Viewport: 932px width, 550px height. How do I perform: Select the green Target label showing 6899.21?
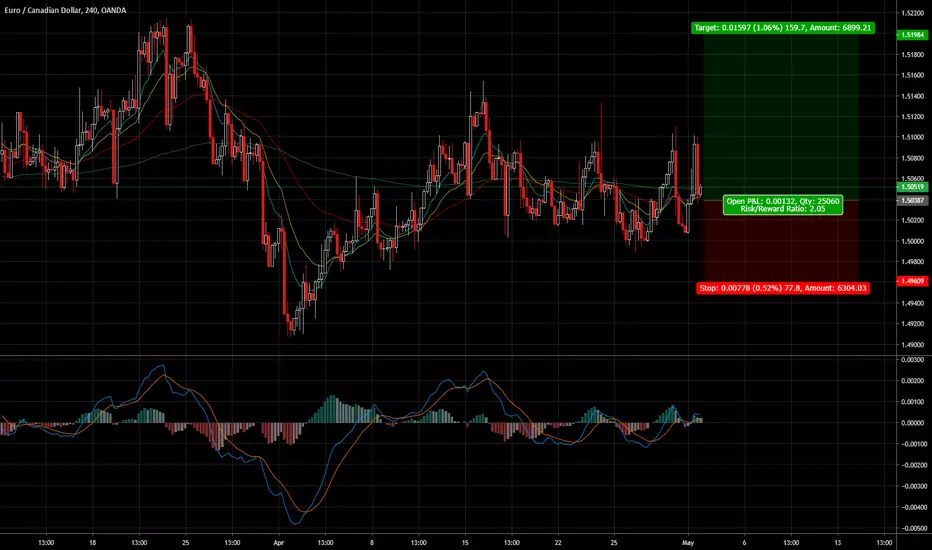783,28
